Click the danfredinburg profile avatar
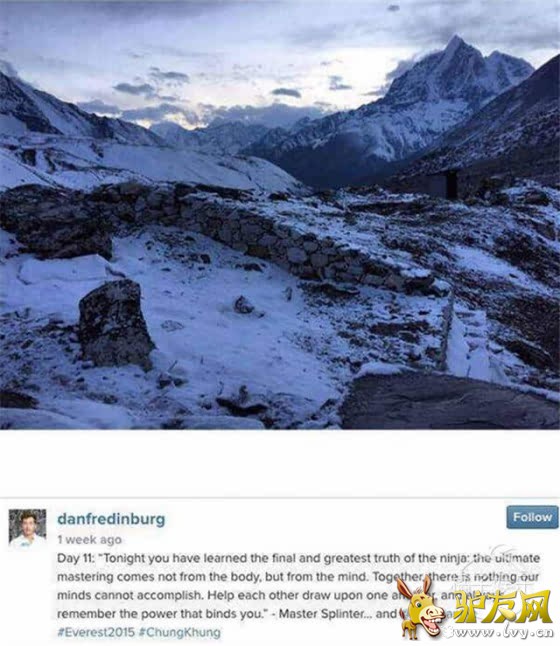This screenshot has width=560, height=646. click(x=28, y=528)
